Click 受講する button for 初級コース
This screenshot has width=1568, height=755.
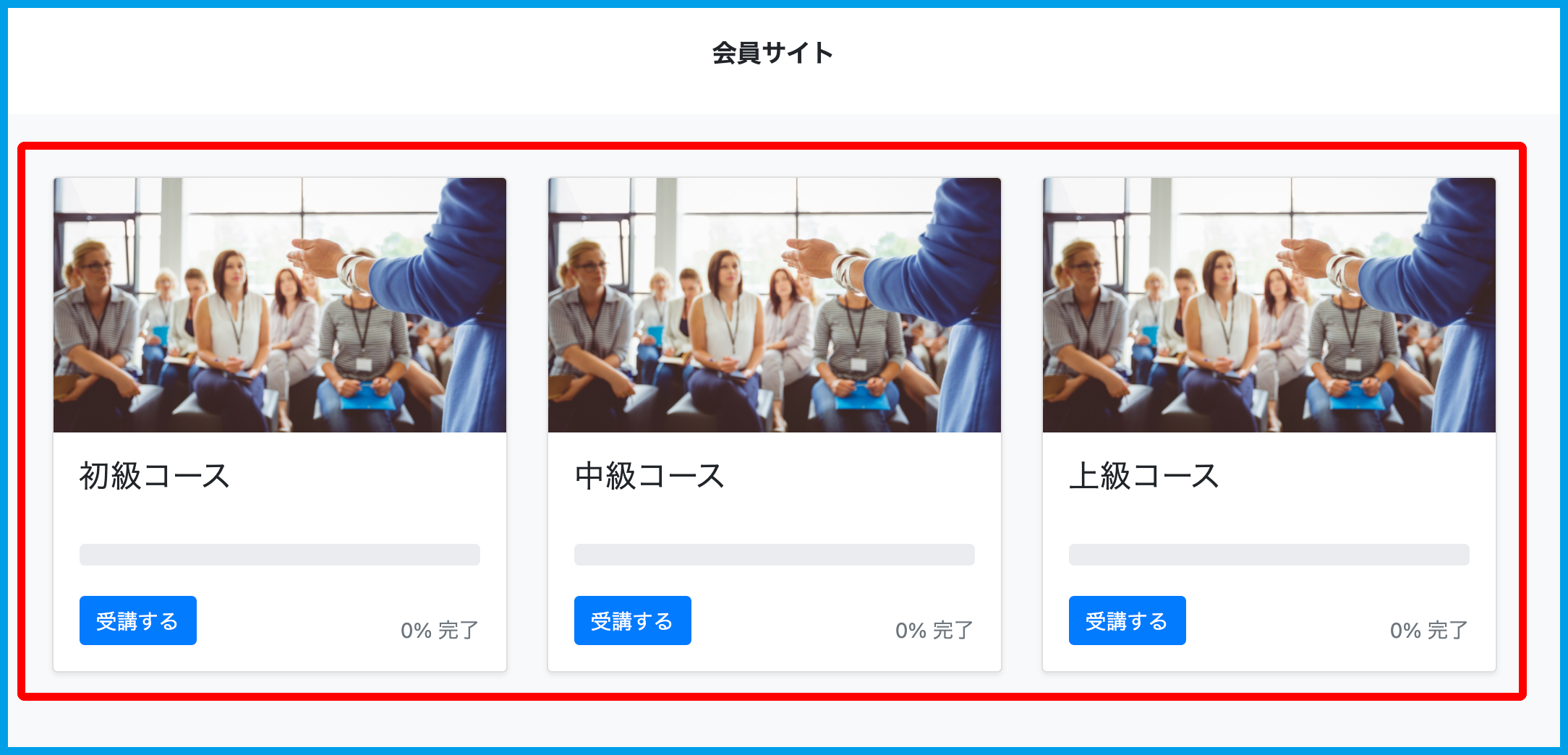pyautogui.click(x=138, y=620)
